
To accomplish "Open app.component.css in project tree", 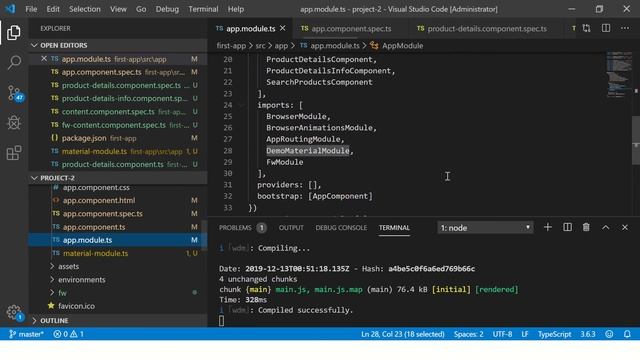I will pos(118,188).
